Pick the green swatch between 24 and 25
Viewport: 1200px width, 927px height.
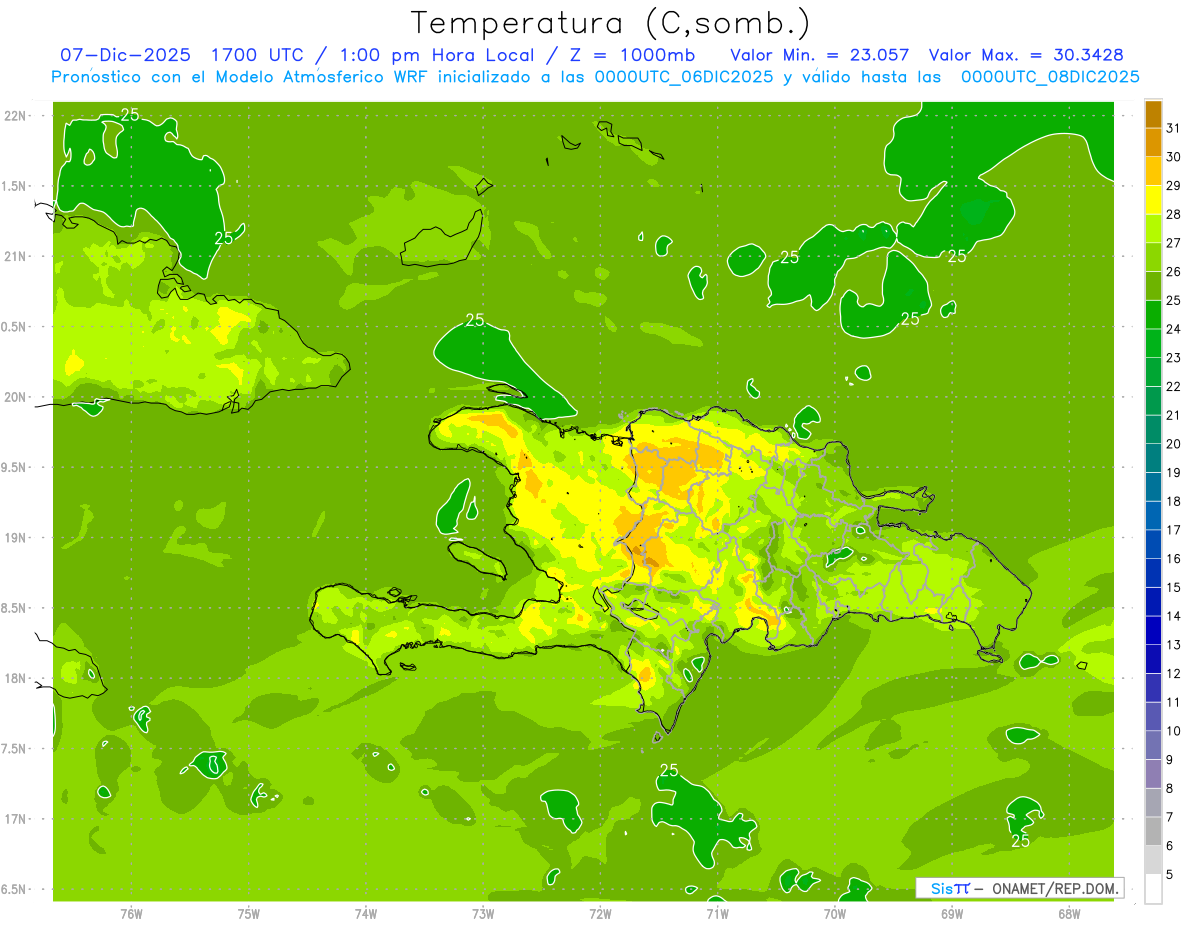1153,314
